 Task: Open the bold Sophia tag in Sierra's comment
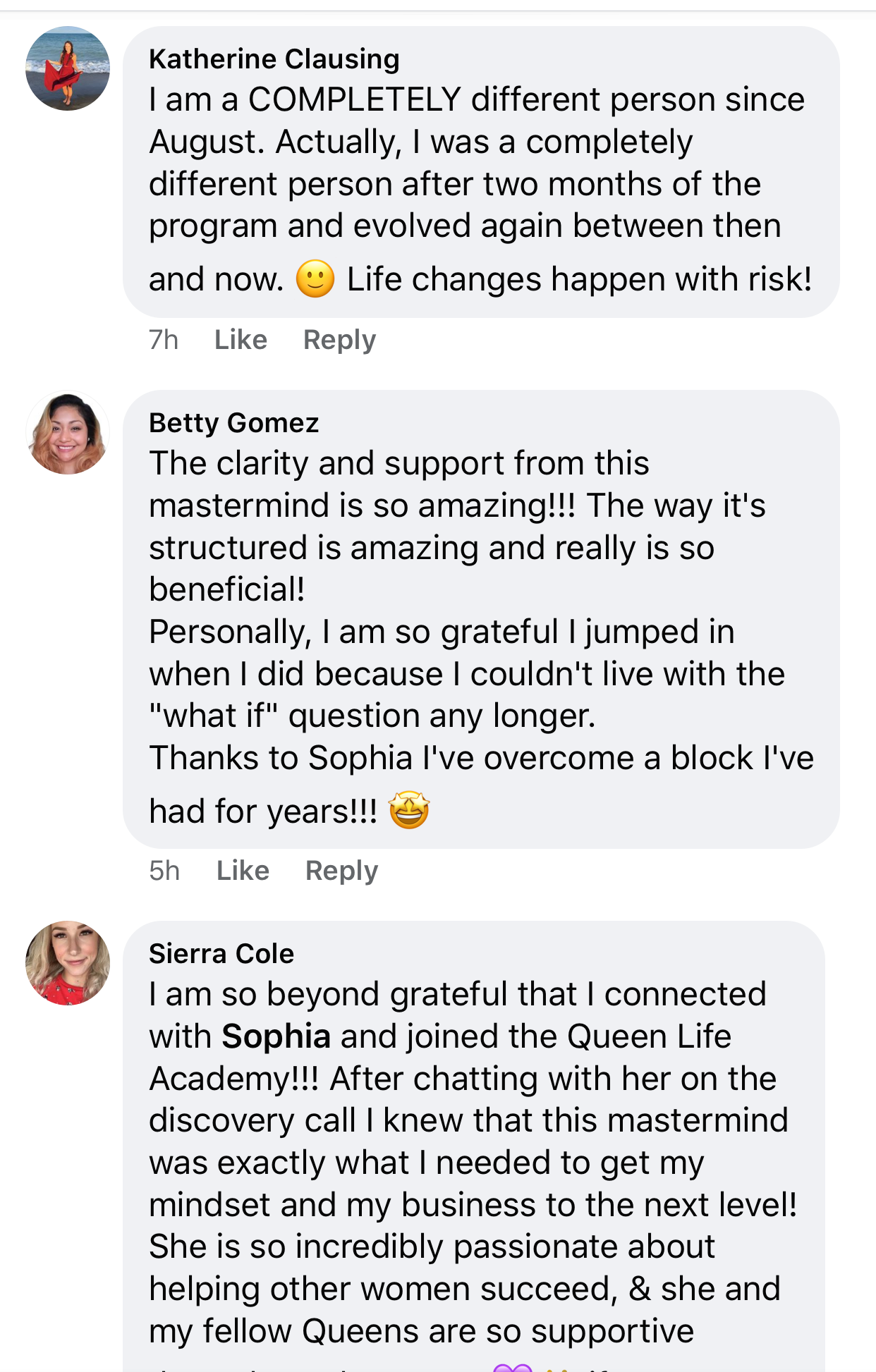(x=276, y=1036)
